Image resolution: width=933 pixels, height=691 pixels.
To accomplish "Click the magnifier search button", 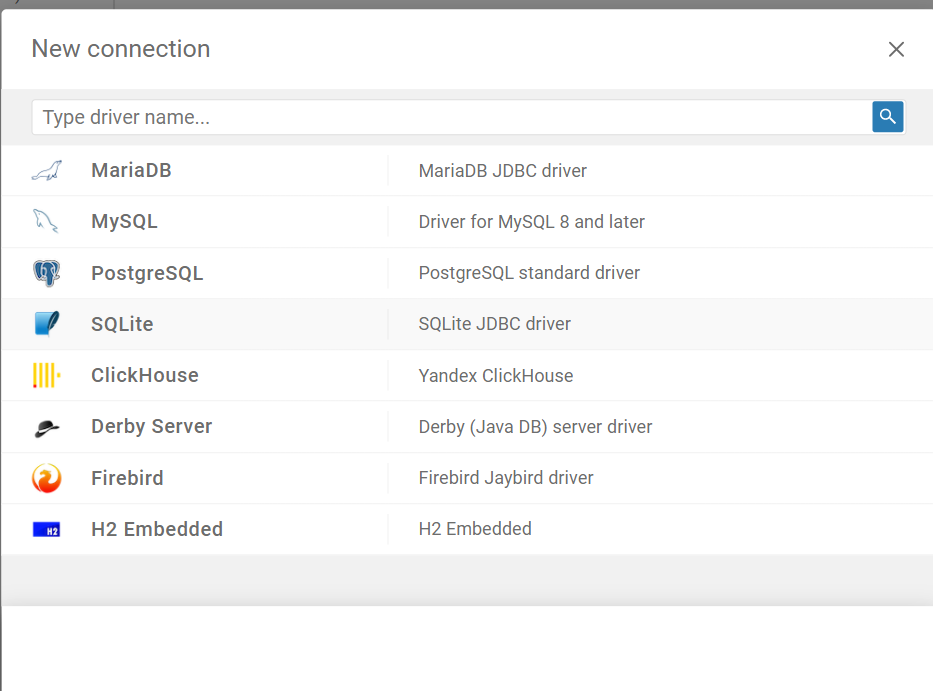I will (888, 117).
